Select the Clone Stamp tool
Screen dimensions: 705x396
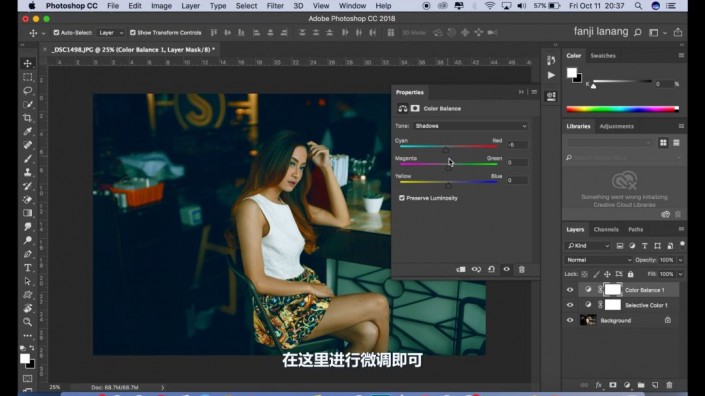(27, 172)
